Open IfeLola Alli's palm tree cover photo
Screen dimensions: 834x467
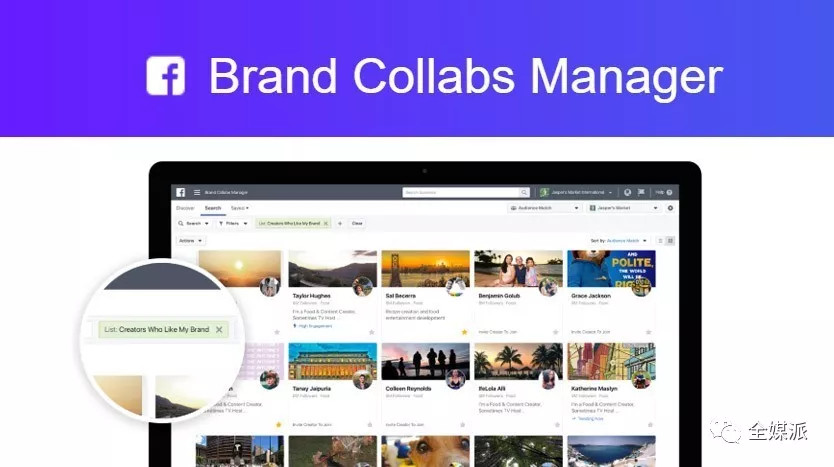[x=519, y=361]
